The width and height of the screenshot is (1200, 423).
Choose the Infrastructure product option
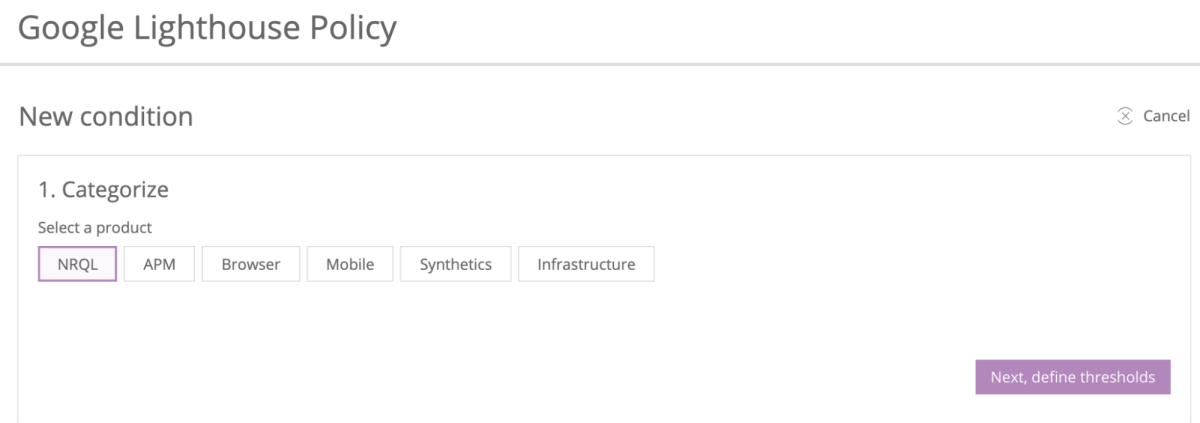point(586,264)
